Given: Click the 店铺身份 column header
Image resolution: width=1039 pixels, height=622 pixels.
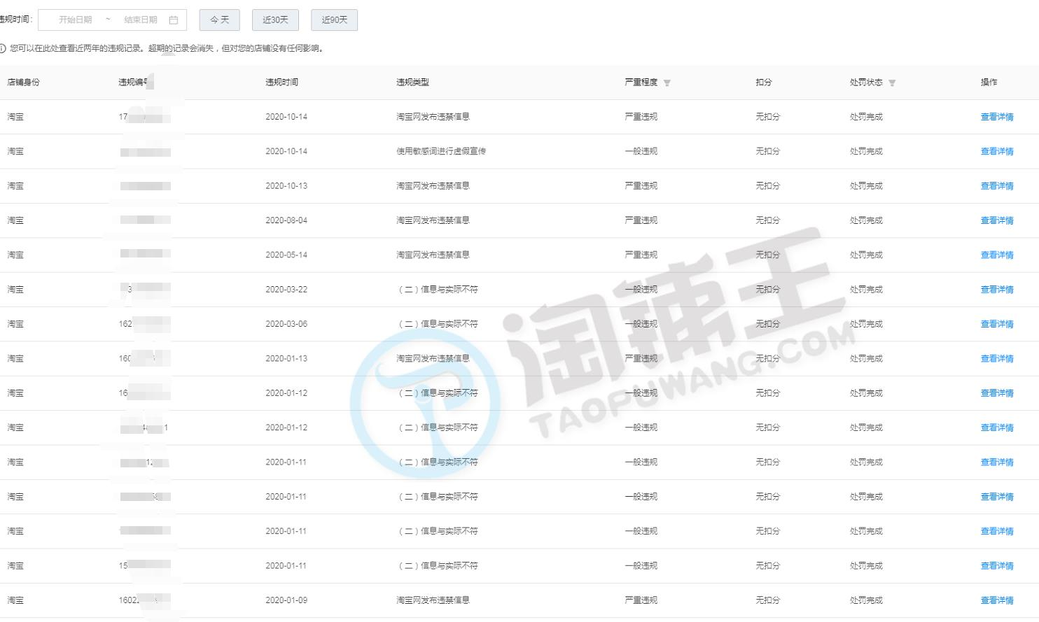Looking at the screenshot, I should [23, 82].
